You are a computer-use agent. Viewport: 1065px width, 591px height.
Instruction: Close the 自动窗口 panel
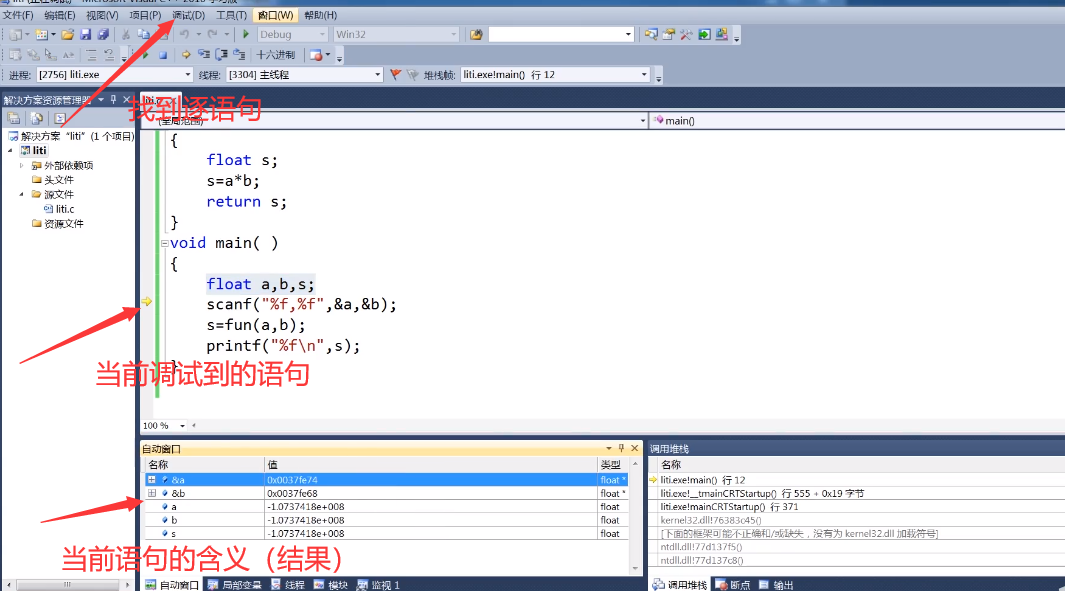click(635, 448)
